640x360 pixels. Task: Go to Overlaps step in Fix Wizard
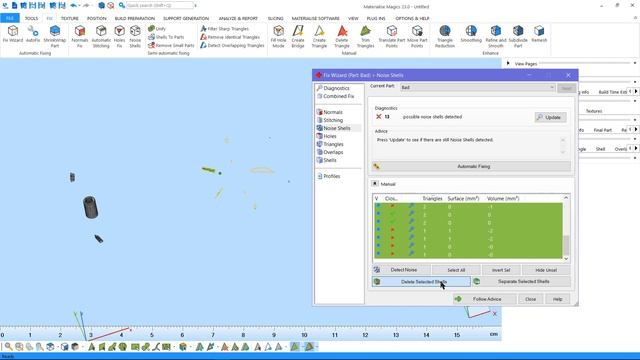tap(330, 152)
